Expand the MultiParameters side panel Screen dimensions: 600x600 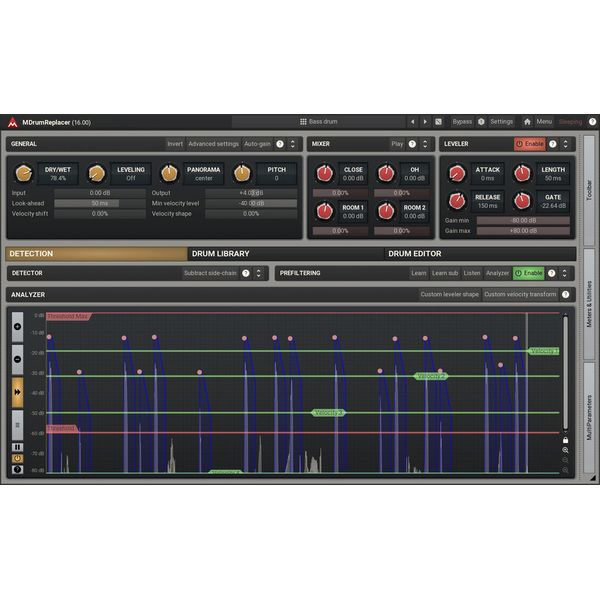(x=589, y=418)
